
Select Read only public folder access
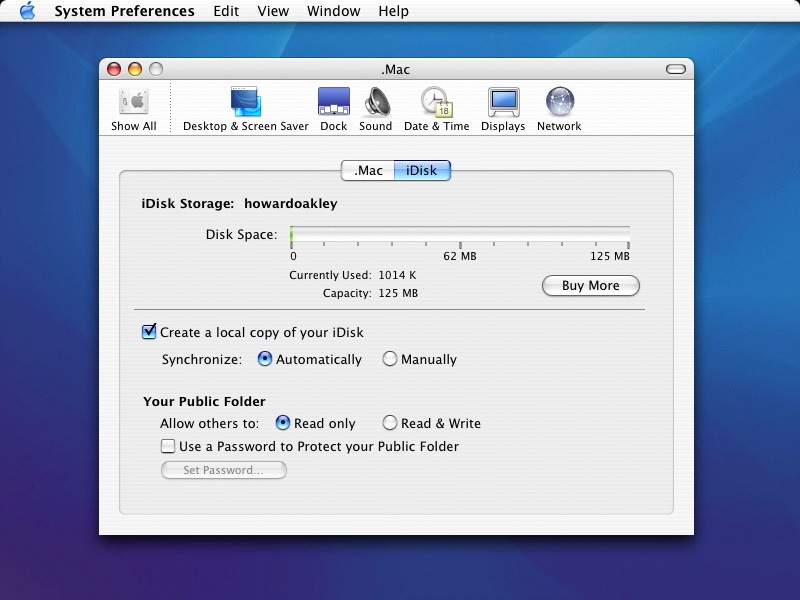point(283,423)
